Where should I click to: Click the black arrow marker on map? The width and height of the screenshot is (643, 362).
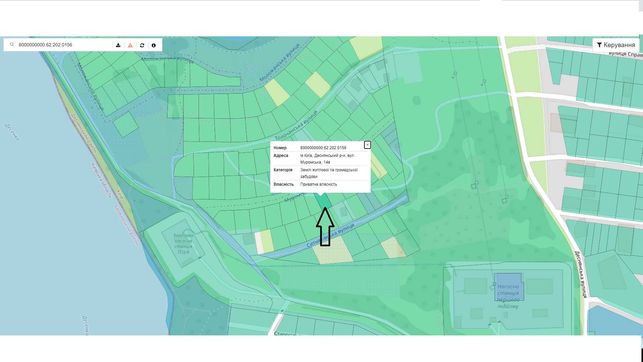point(325,227)
